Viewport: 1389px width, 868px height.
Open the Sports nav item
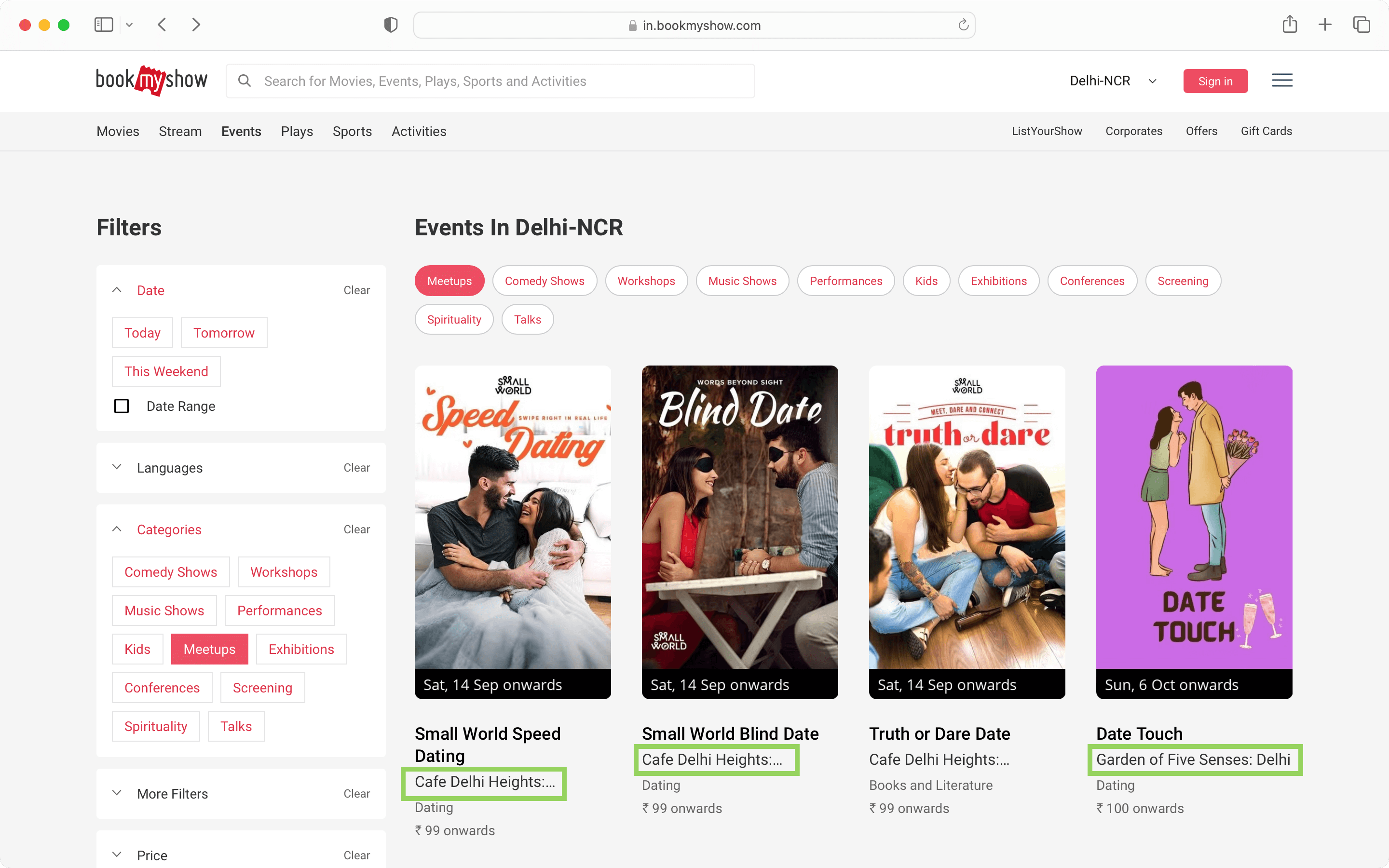click(x=353, y=131)
